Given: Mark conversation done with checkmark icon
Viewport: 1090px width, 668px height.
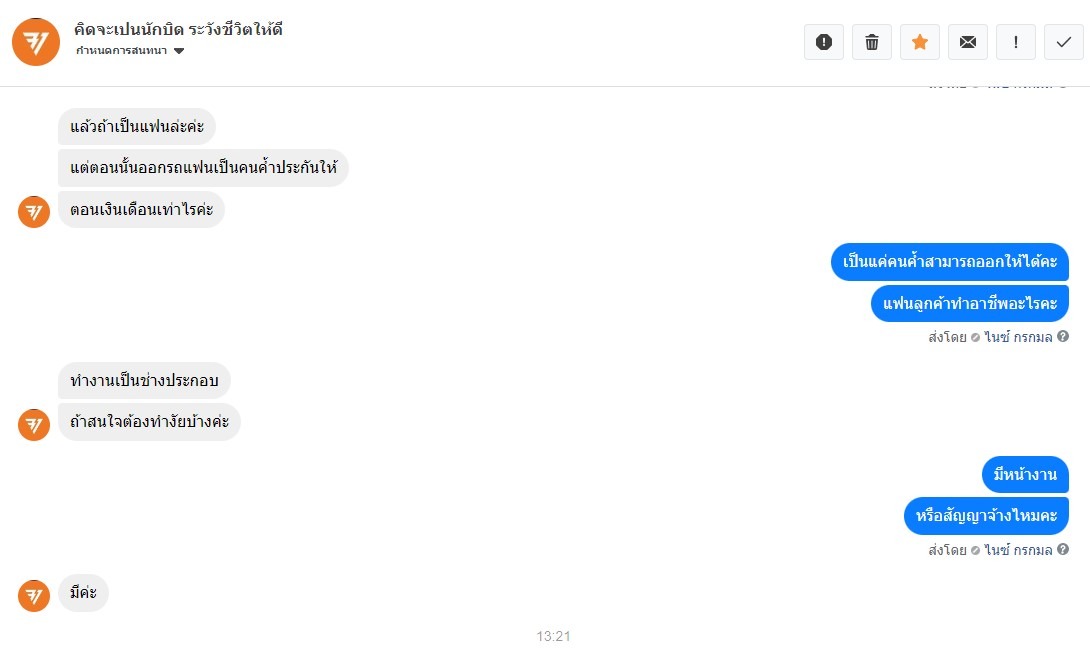Looking at the screenshot, I should (1064, 42).
